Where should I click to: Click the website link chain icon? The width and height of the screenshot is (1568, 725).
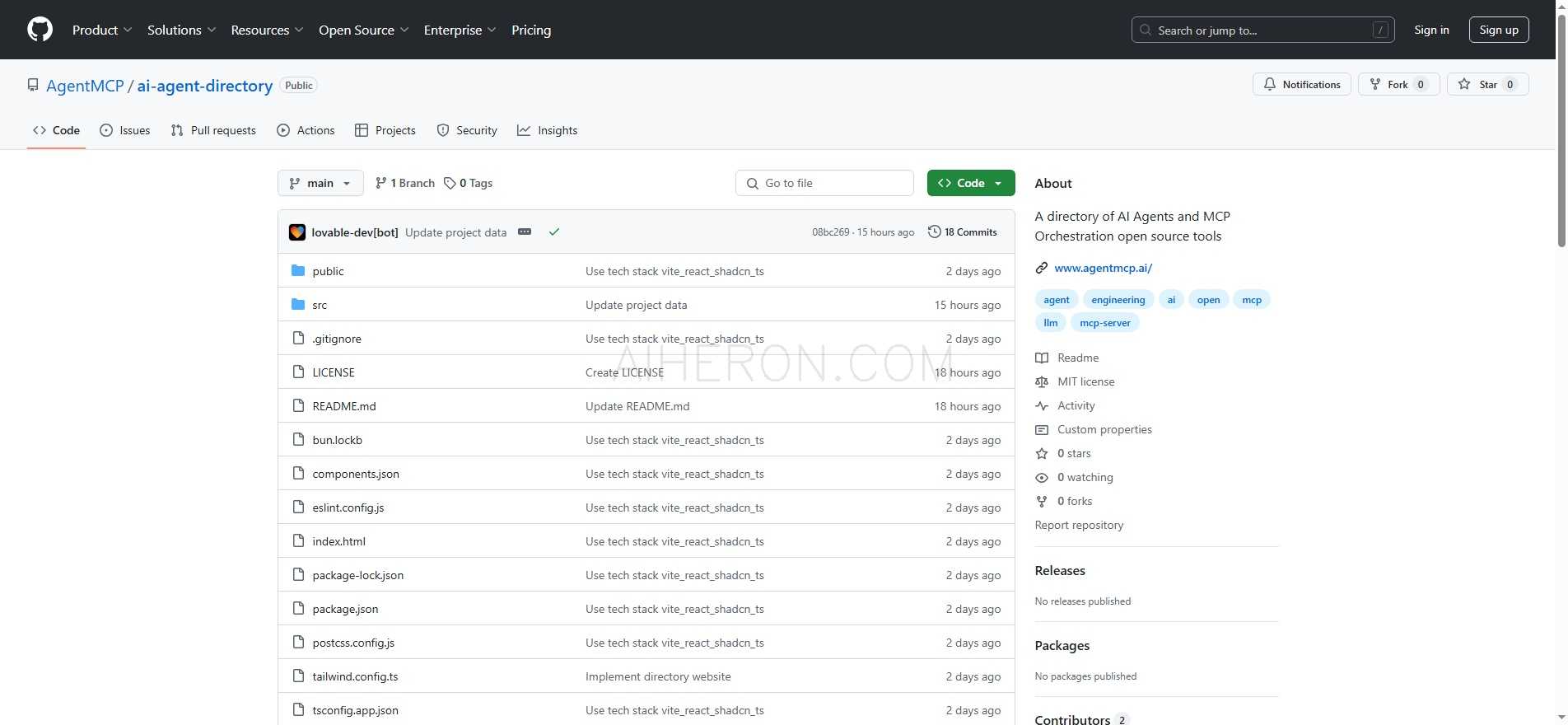coord(1042,268)
